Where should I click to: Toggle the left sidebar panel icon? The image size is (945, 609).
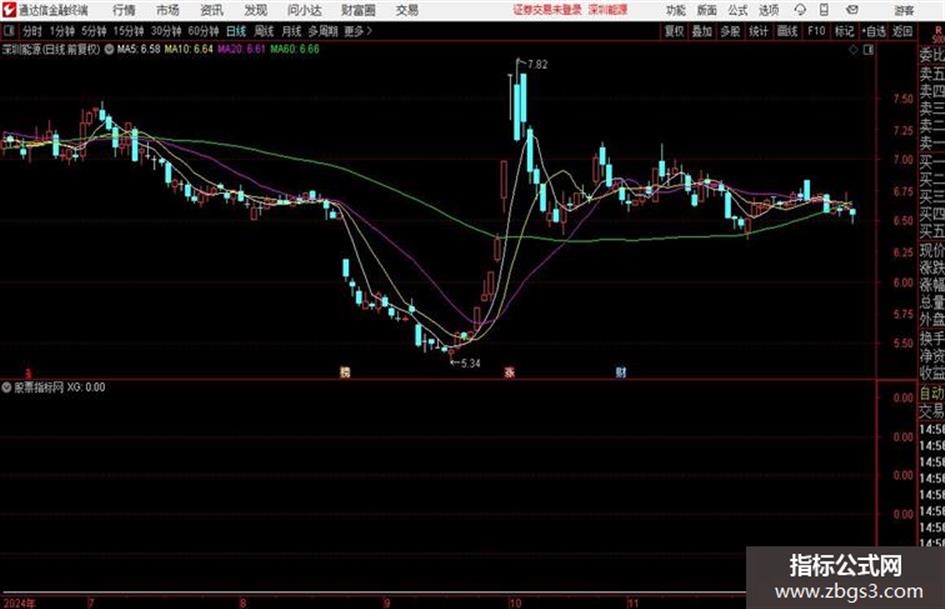point(9,31)
